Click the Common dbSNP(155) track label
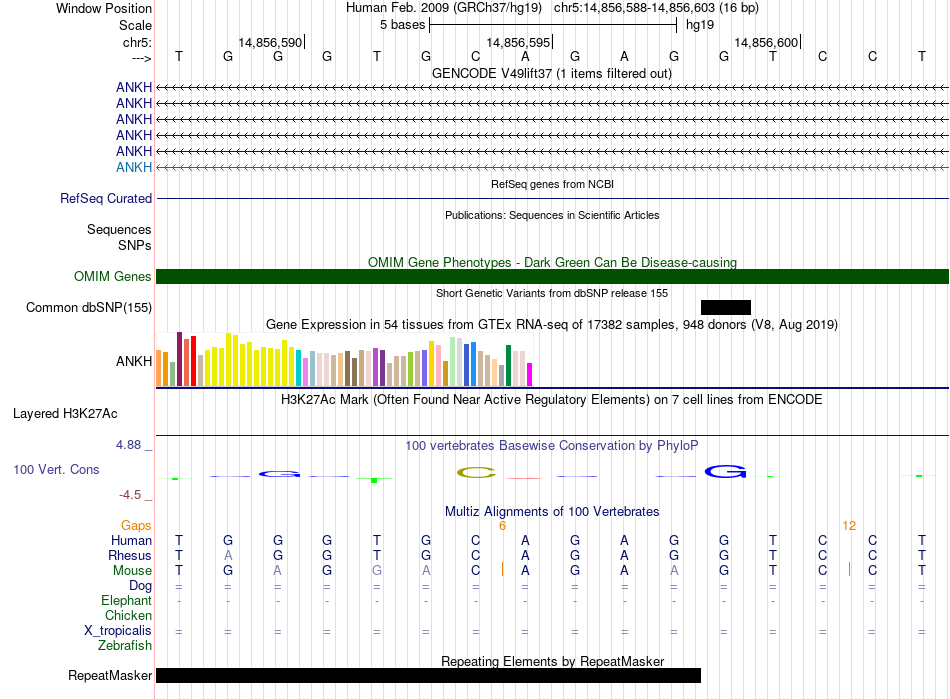Viewport: 950px width, 699px height. [89, 308]
